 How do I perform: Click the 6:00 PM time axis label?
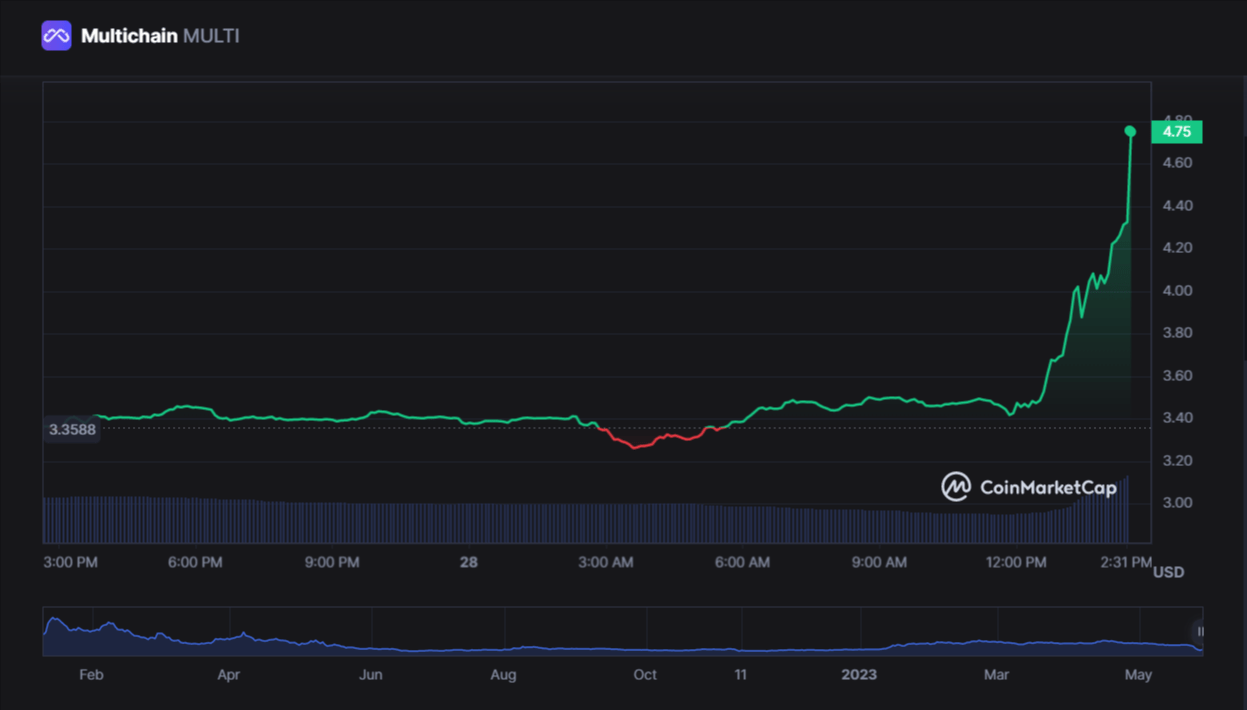[195, 563]
